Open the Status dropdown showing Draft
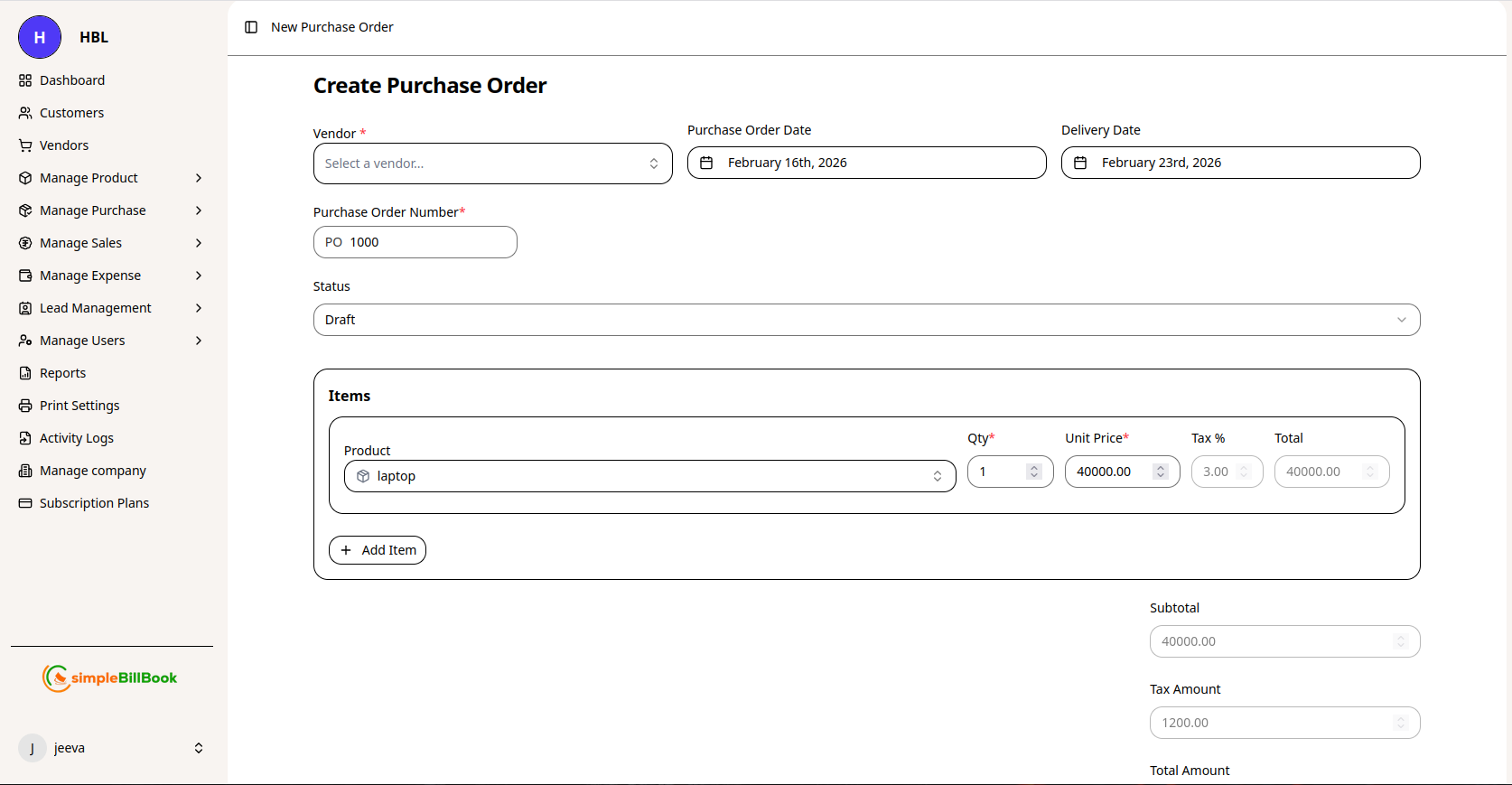Viewport: 1512px width, 785px height. (866, 320)
